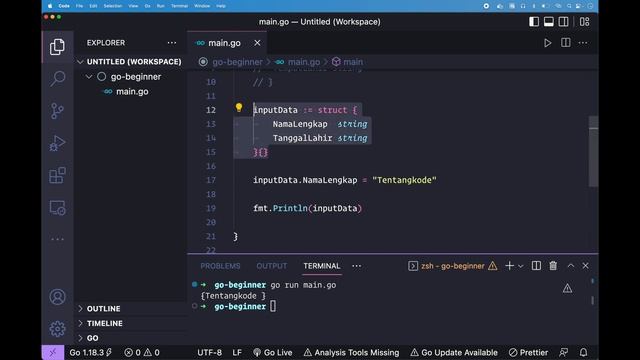Image resolution: width=640 pixels, height=360 pixels.
Task: Click main.go in the breadcrumb
Action: point(304,62)
